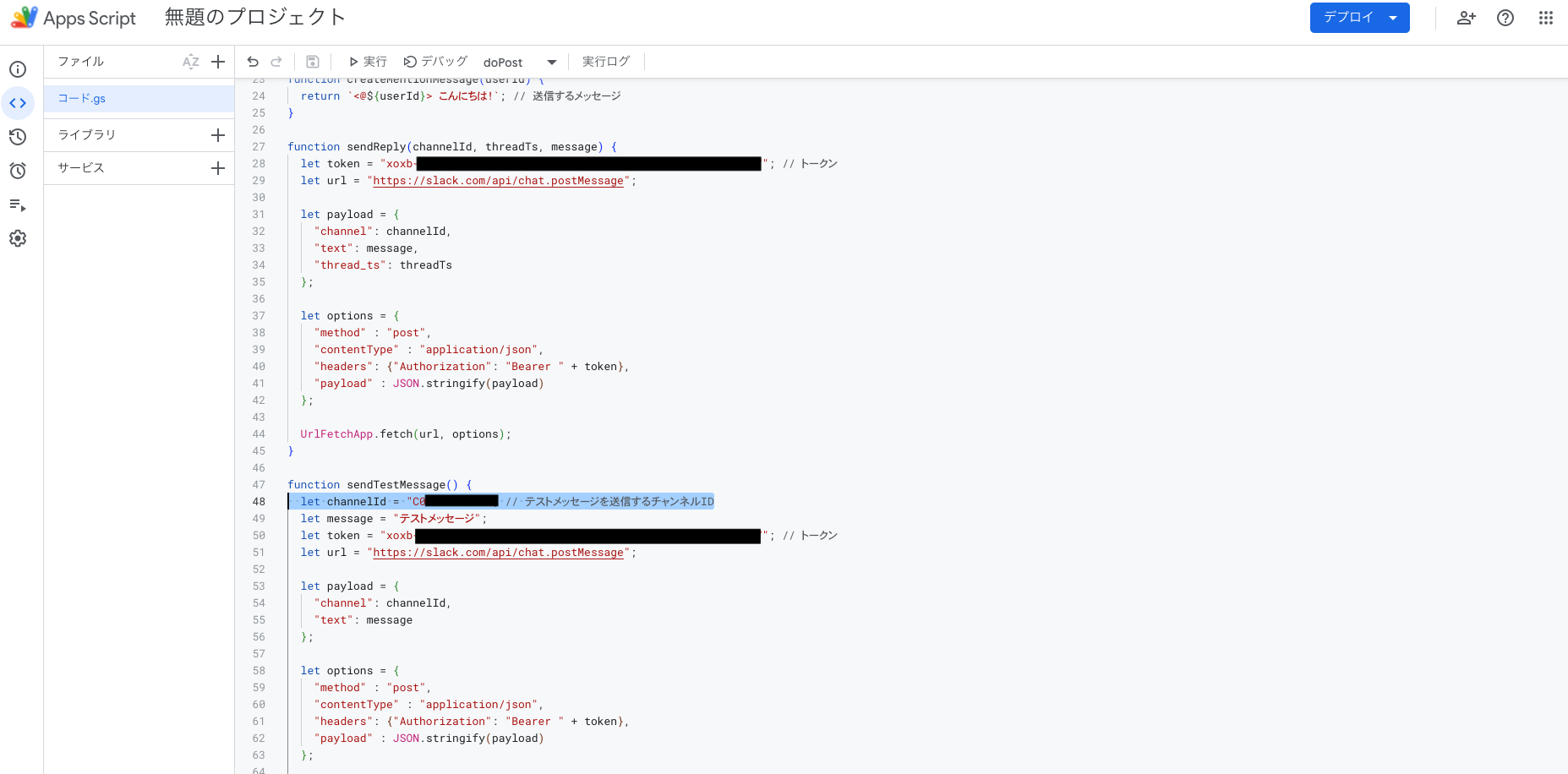Add a service with its plus icon
1568x774 pixels.
[218, 168]
